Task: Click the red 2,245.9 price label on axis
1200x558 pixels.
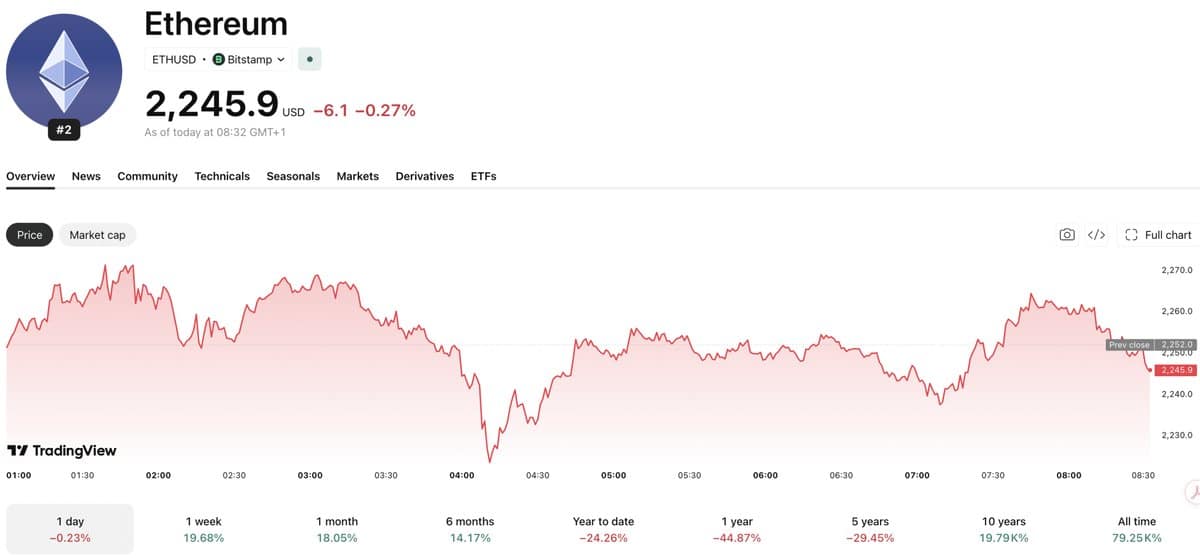Action: pos(1176,370)
